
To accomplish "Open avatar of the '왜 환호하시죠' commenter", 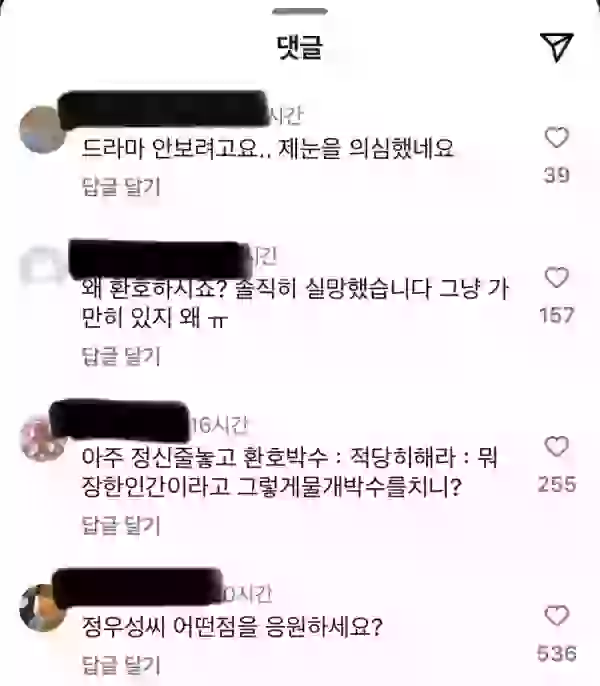I will point(42,267).
